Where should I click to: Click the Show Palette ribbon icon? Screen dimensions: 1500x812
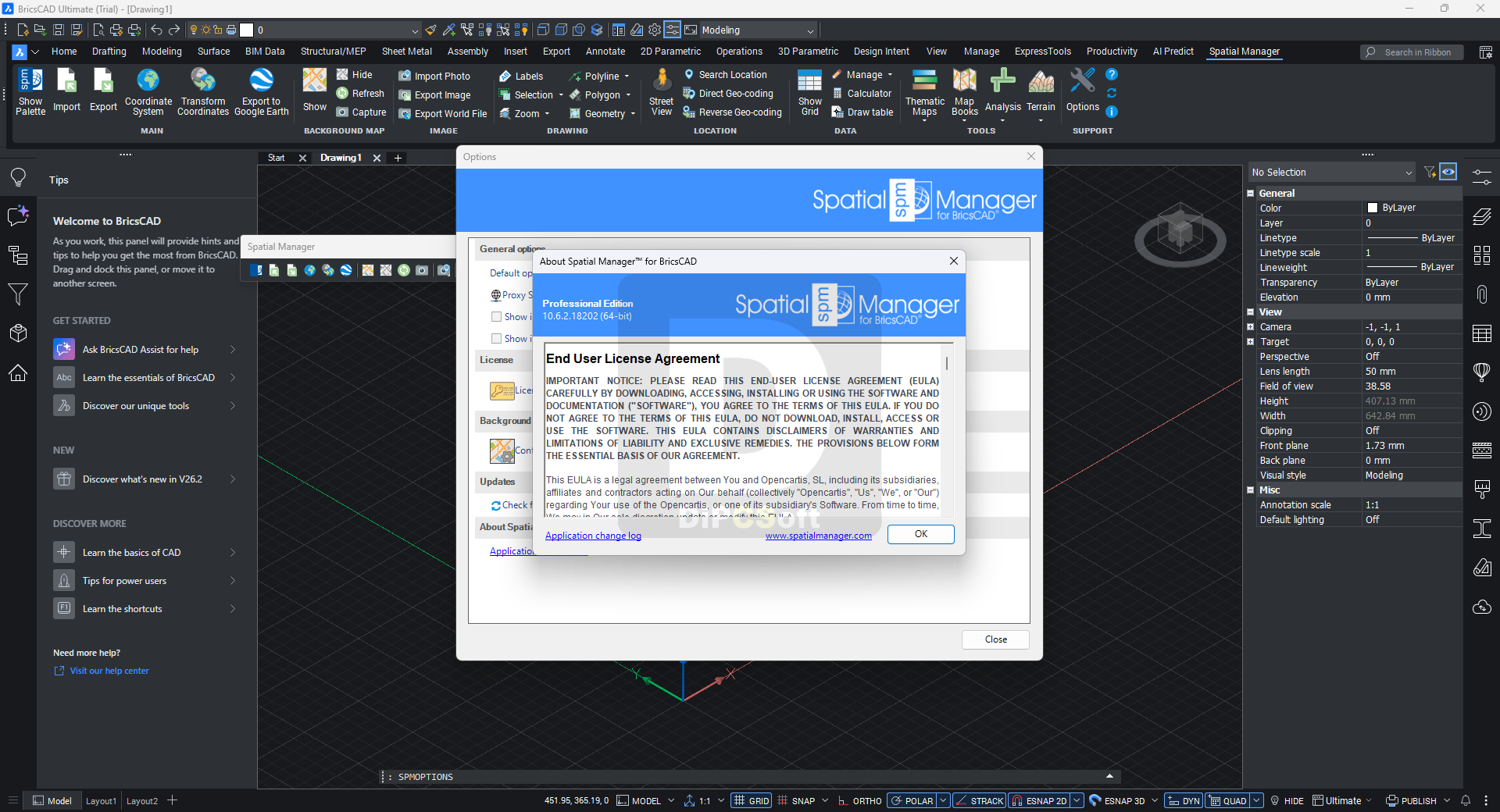(30, 91)
